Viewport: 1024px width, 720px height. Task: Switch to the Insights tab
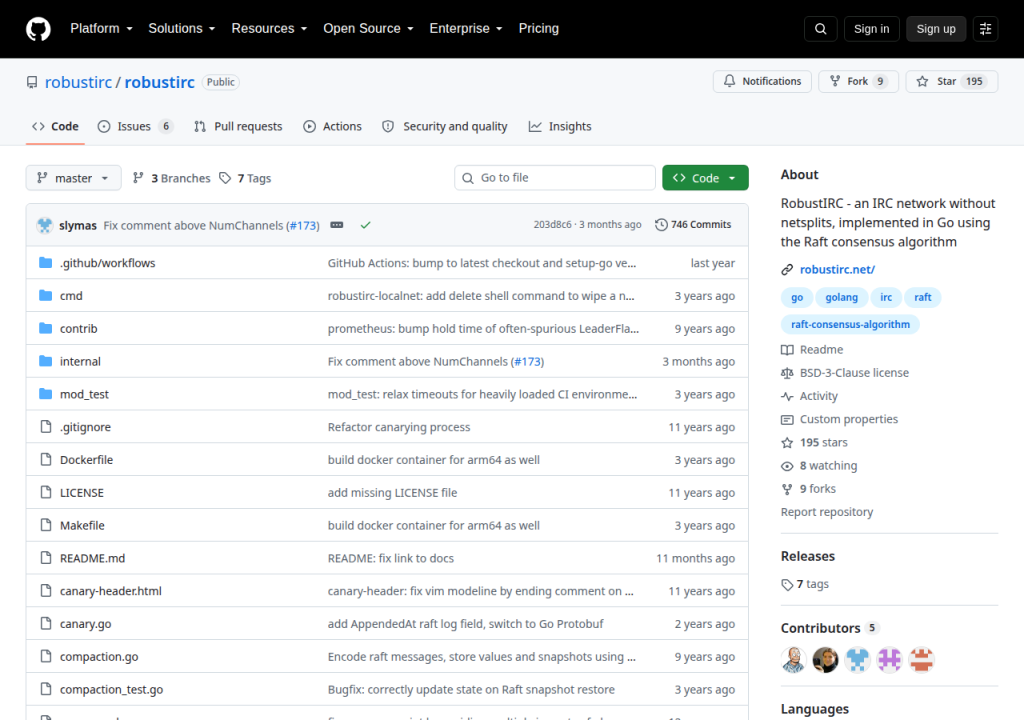[x=560, y=127]
